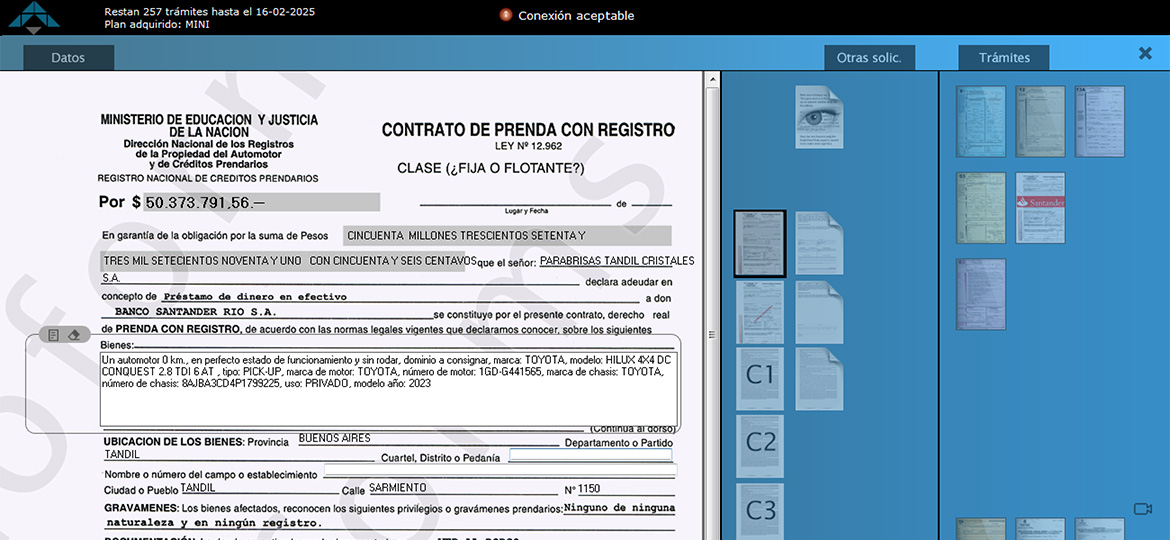Click the Nombre o número del campo field

point(500,471)
